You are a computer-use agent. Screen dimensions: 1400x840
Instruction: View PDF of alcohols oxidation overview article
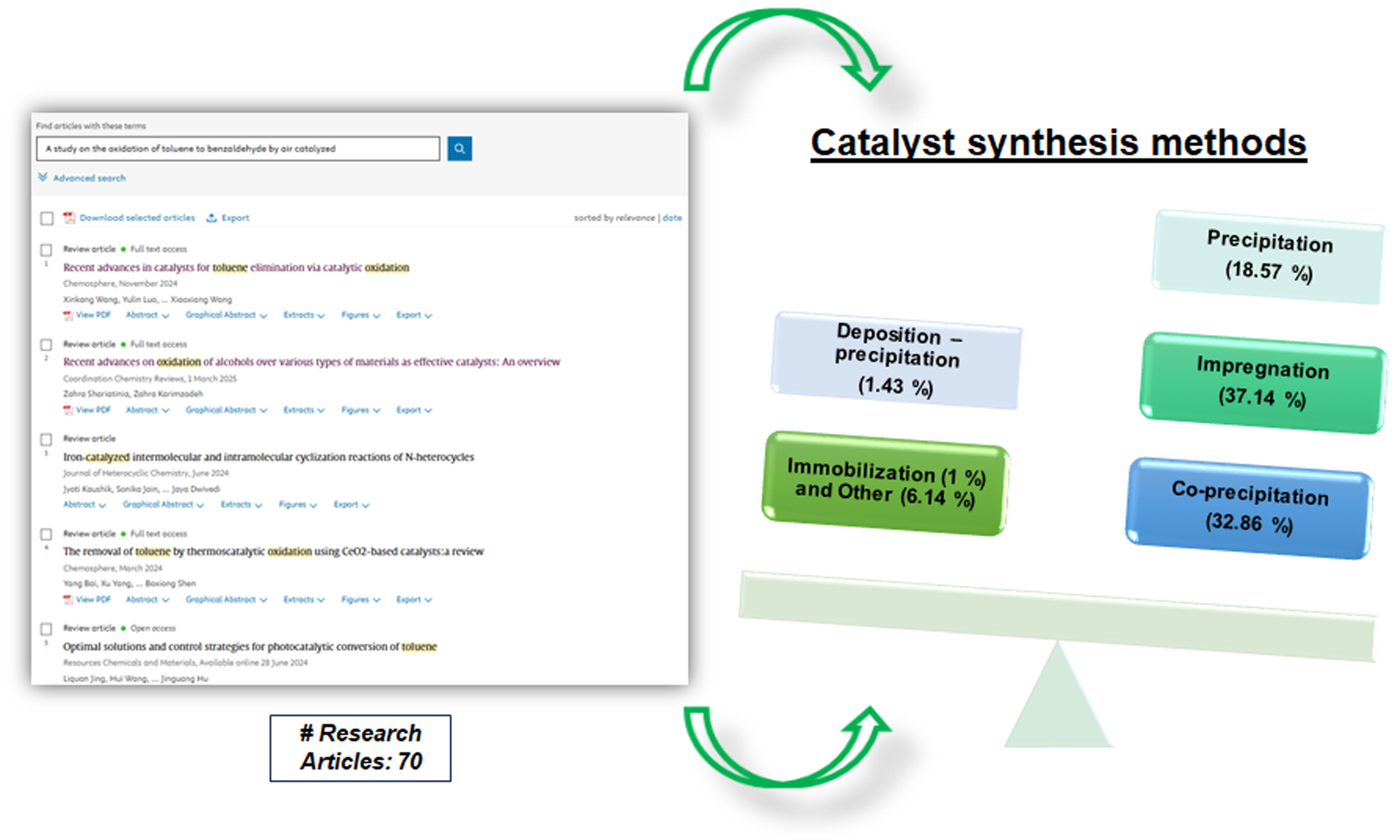click(94, 410)
